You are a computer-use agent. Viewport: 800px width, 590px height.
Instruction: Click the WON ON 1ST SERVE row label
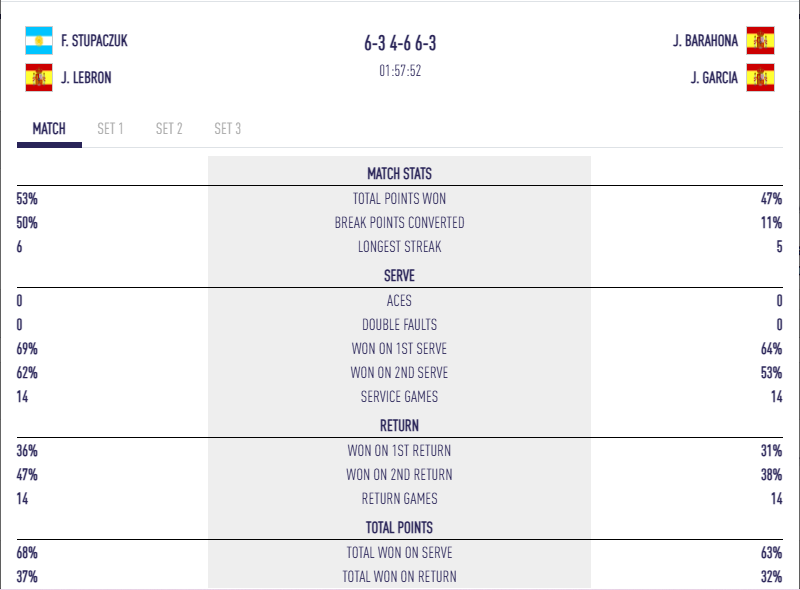pos(399,348)
